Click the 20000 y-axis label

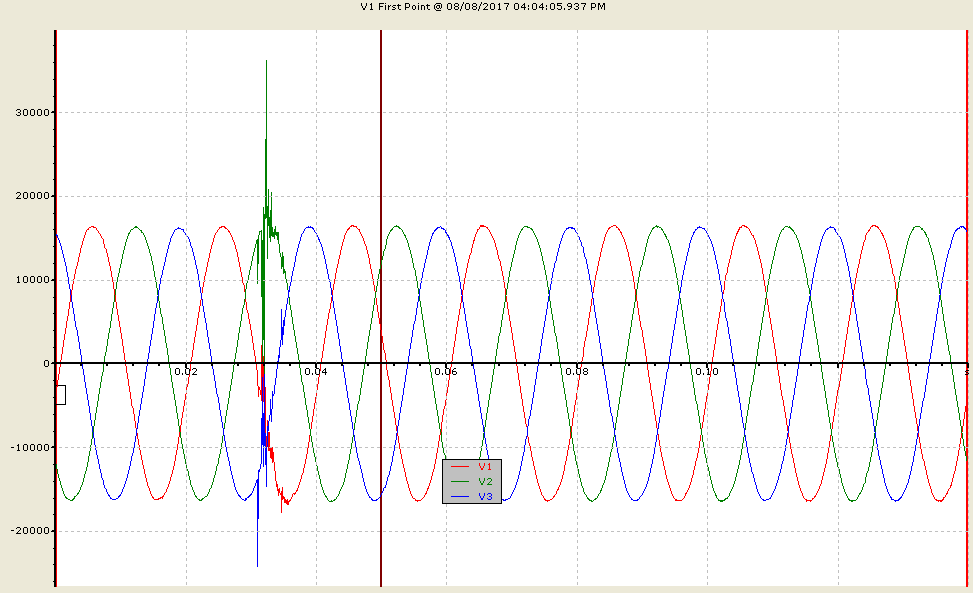tap(34, 196)
